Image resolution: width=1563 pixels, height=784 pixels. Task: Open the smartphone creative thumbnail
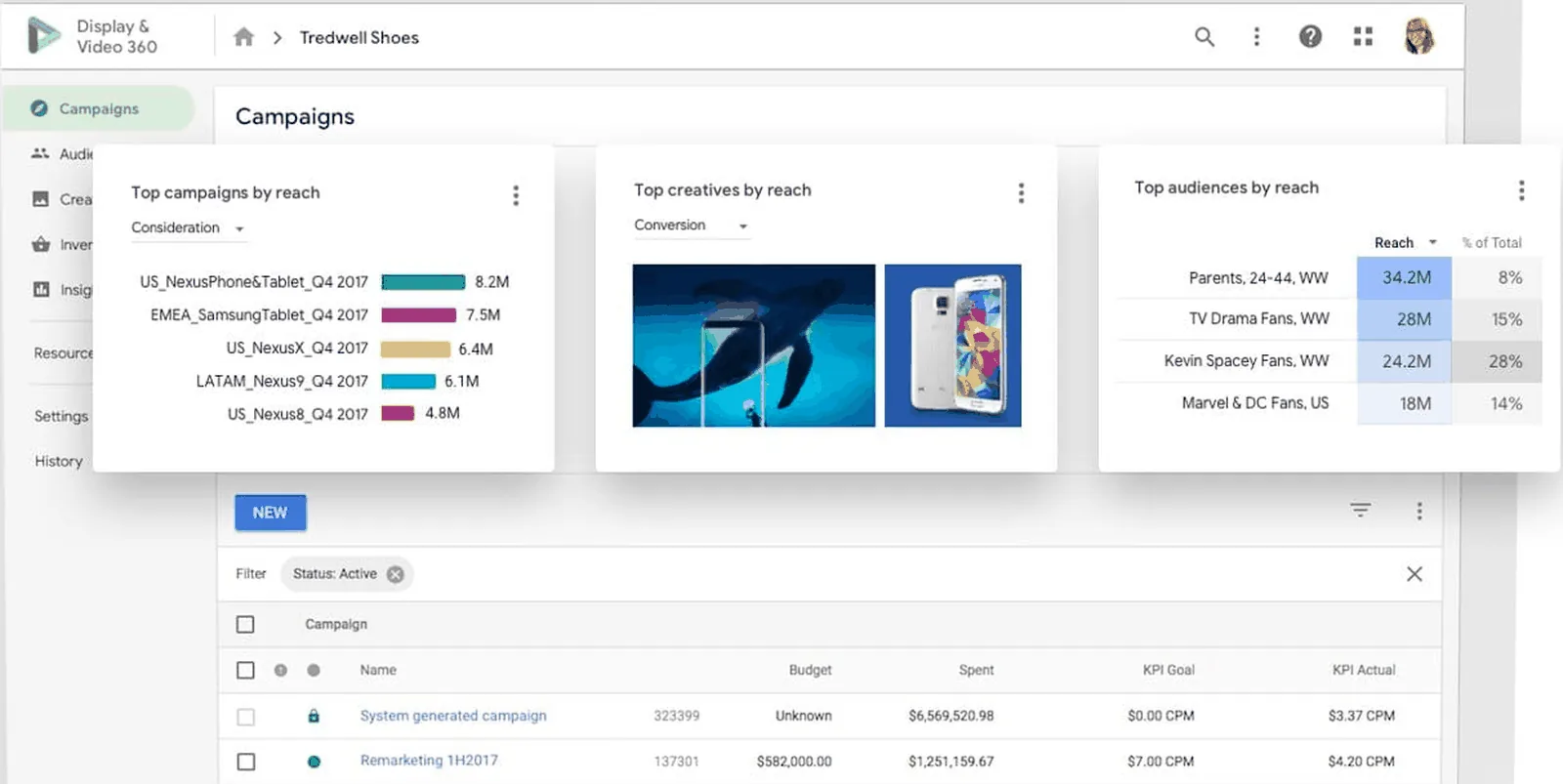952,346
